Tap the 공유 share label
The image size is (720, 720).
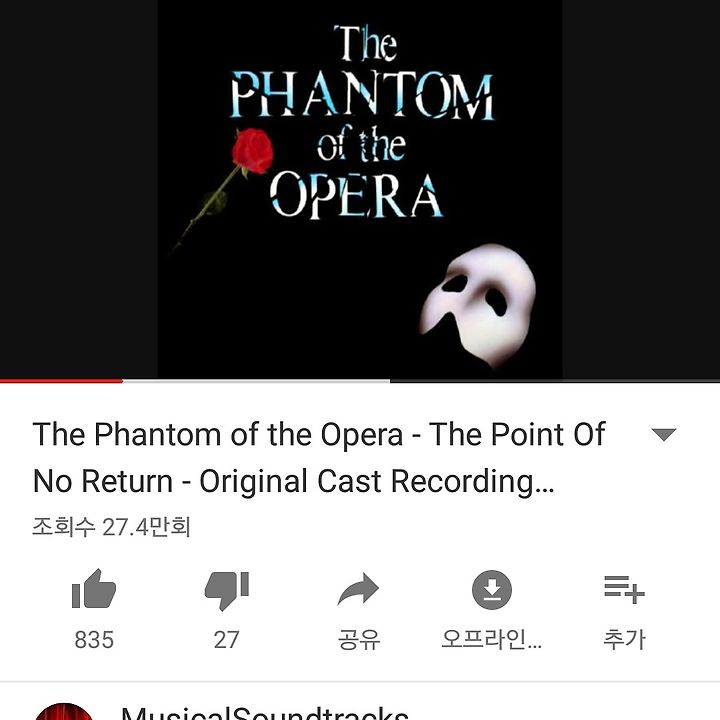click(359, 640)
